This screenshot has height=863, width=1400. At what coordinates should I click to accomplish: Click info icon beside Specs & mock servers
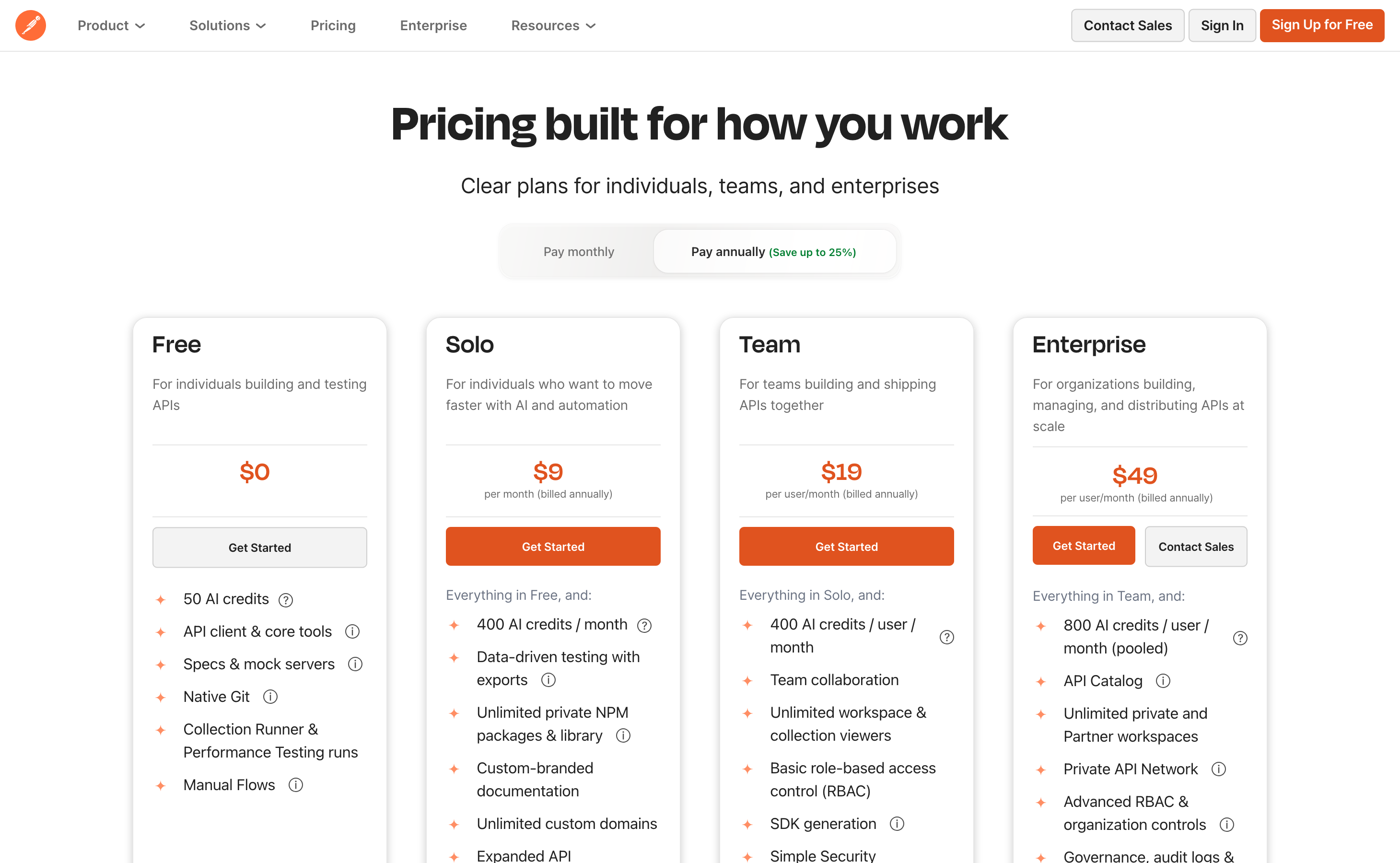tap(355, 665)
